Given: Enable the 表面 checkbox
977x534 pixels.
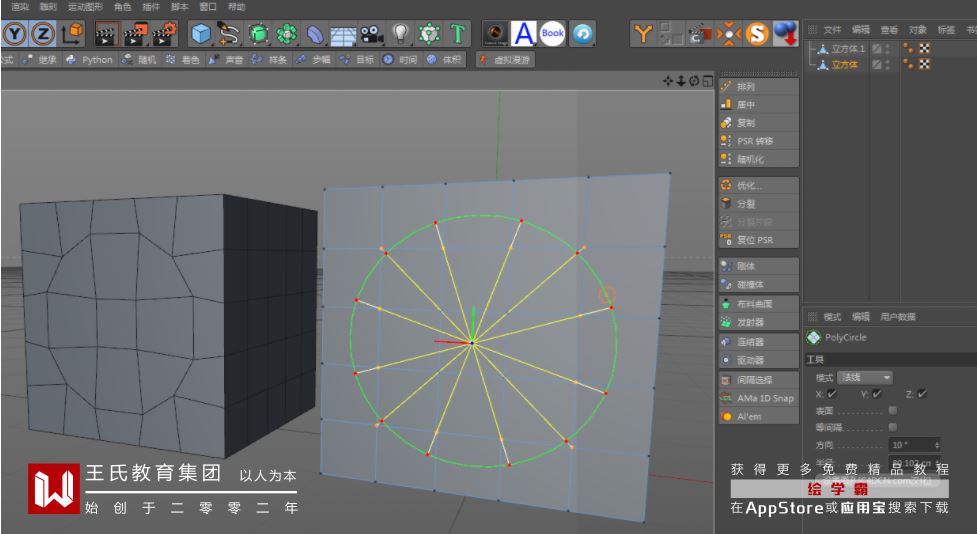Looking at the screenshot, I should 893,411.
